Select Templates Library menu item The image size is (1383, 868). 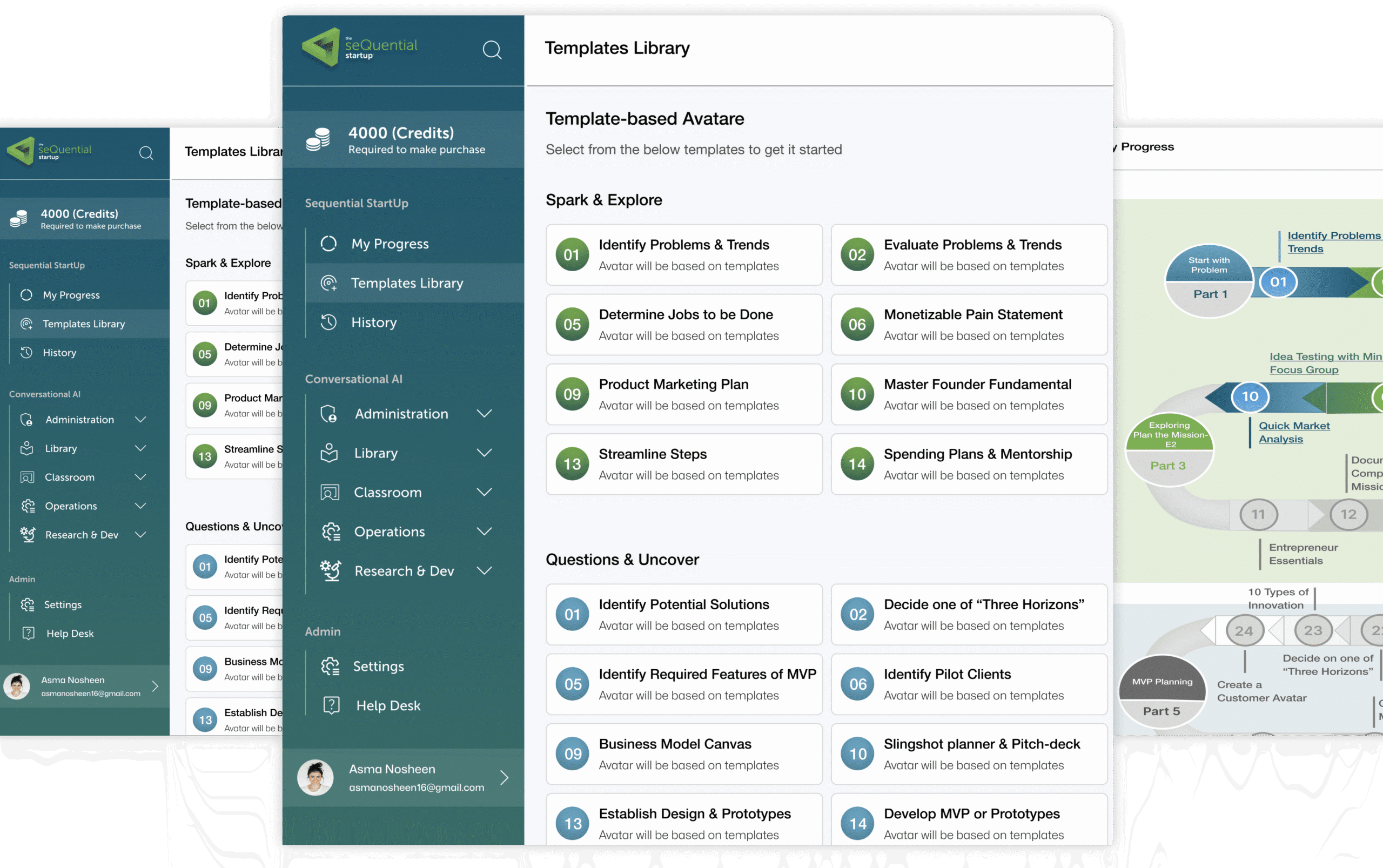tap(406, 283)
